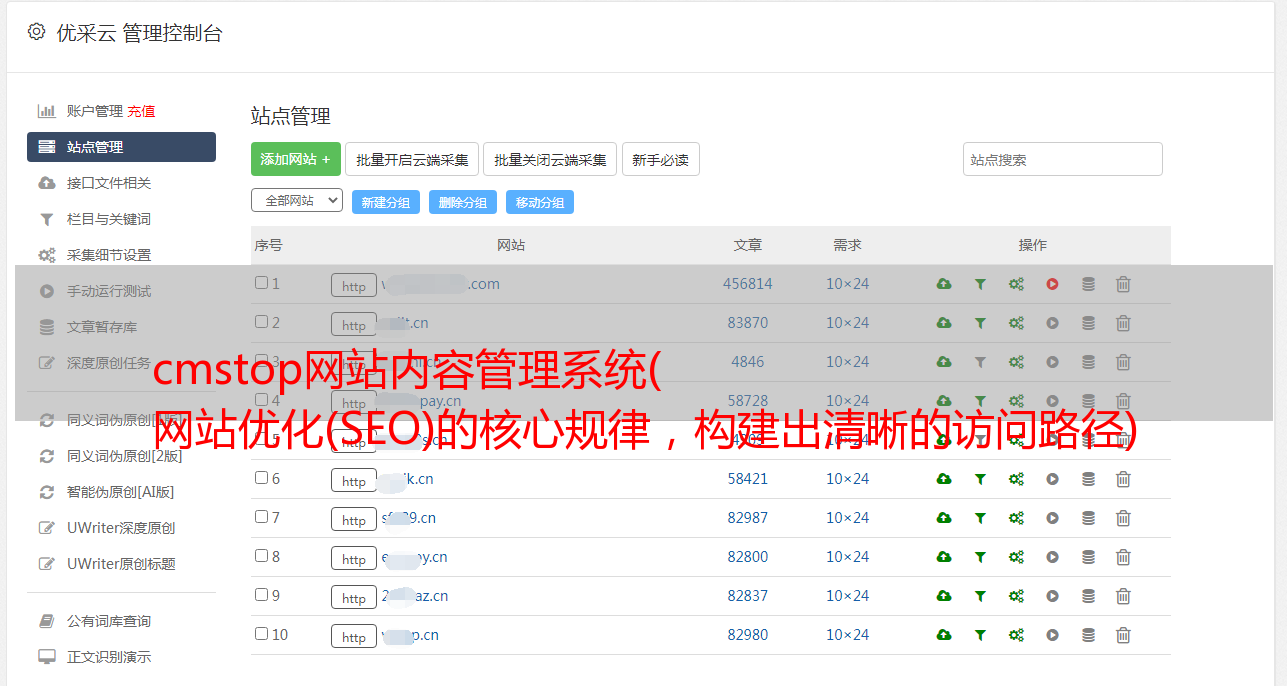This screenshot has height=686, width=1287.
Task: Click the http button in row 10
Action: tap(354, 636)
